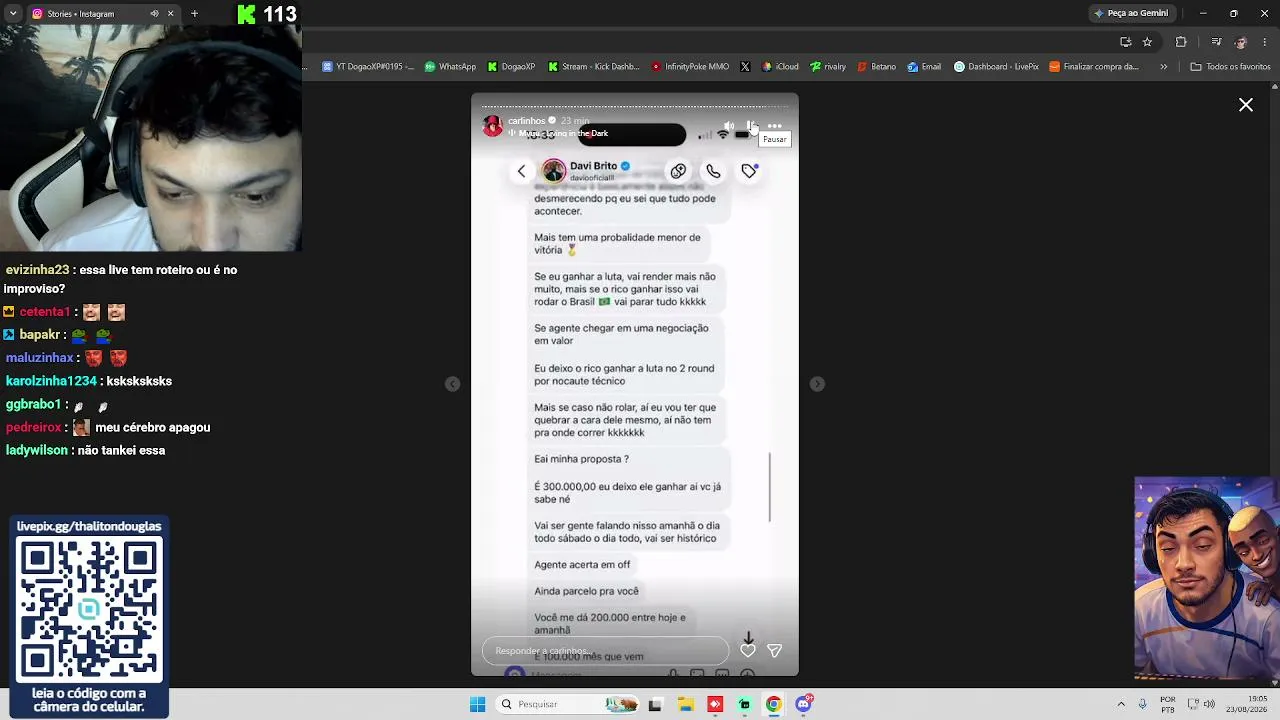Open the rivalry bookmark
The image size is (1280, 720).
click(x=828, y=67)
